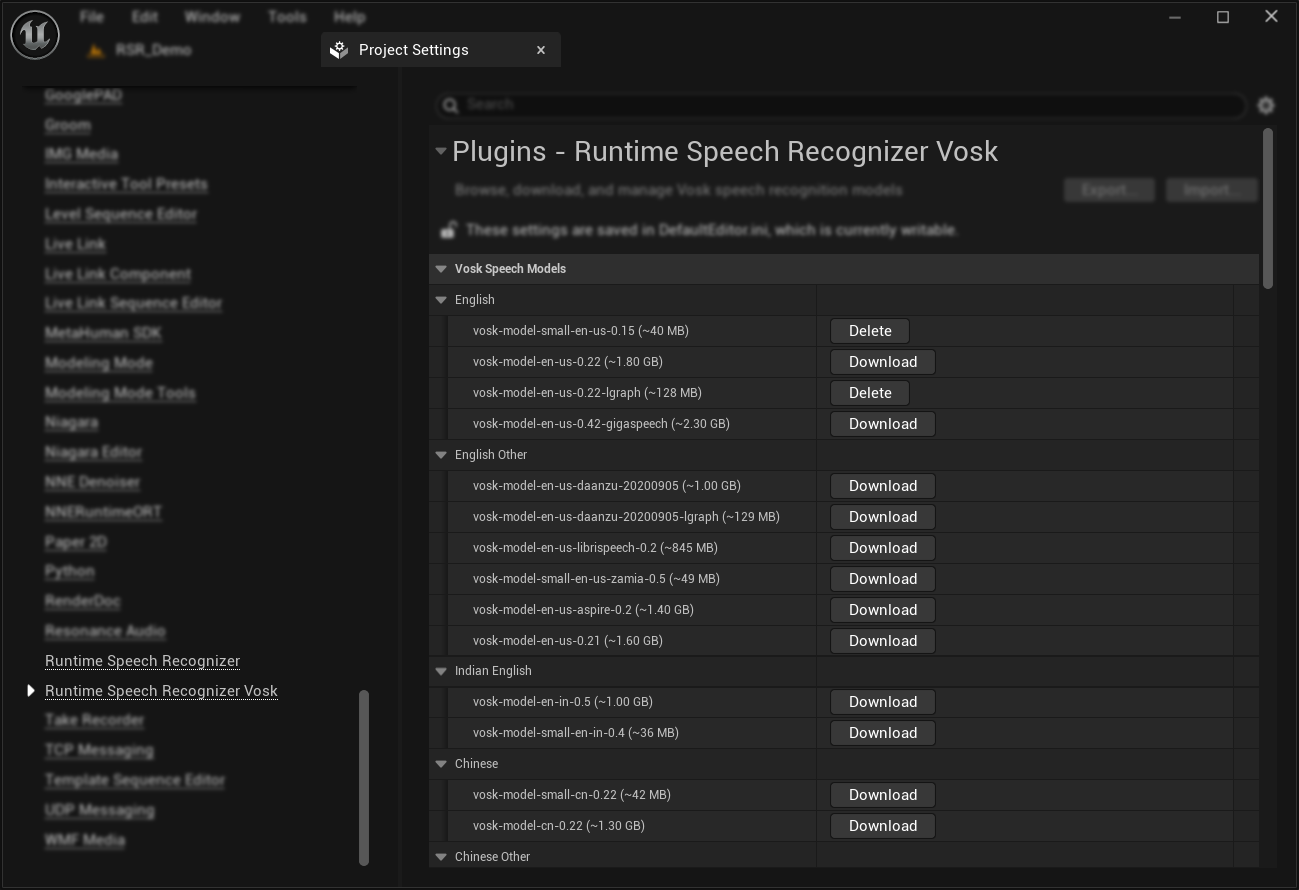Click the settings search field
This screenshot has width=1299, height=890.
click(x=842, y=105)
